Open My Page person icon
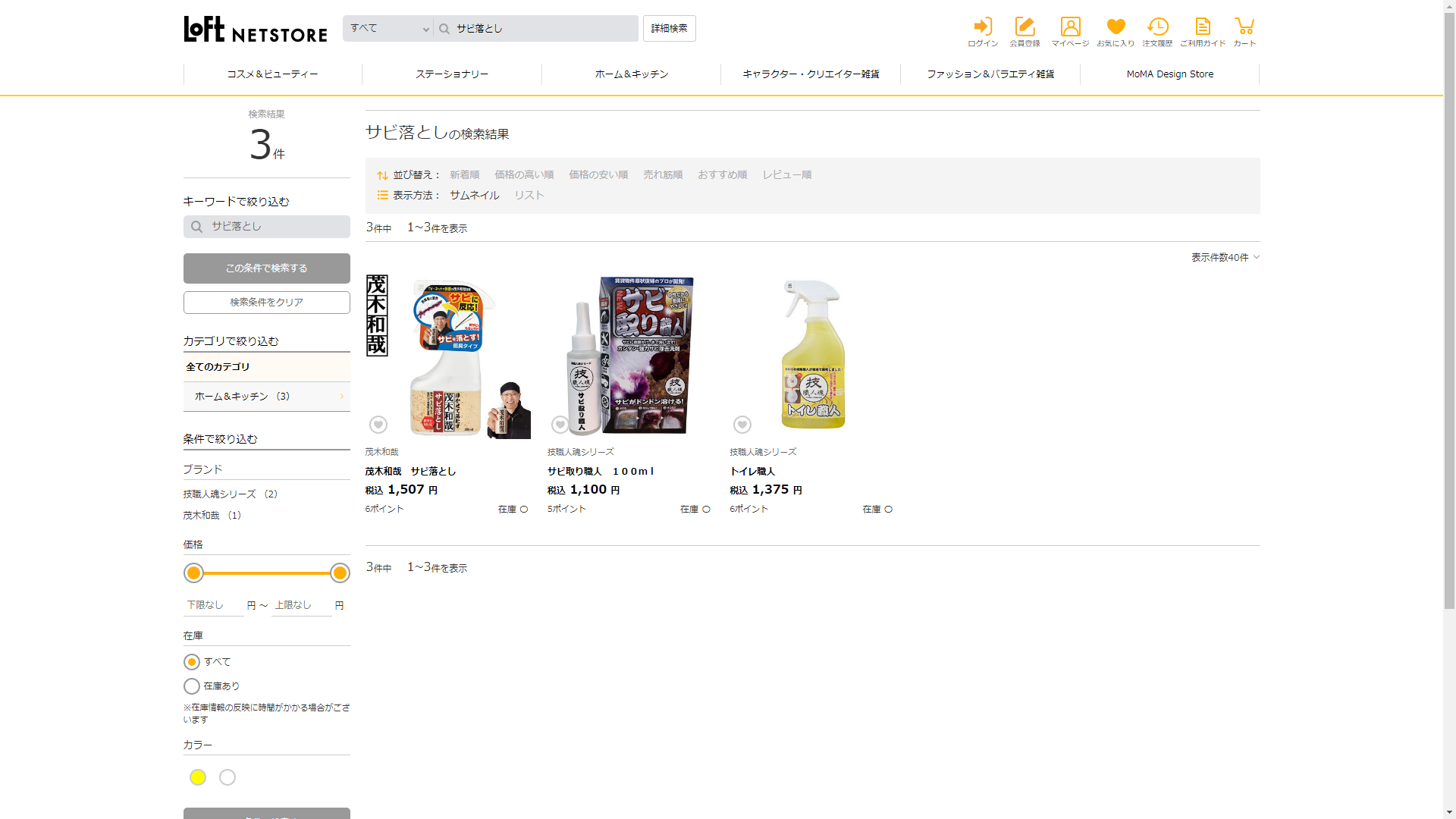 [1070, 27]
